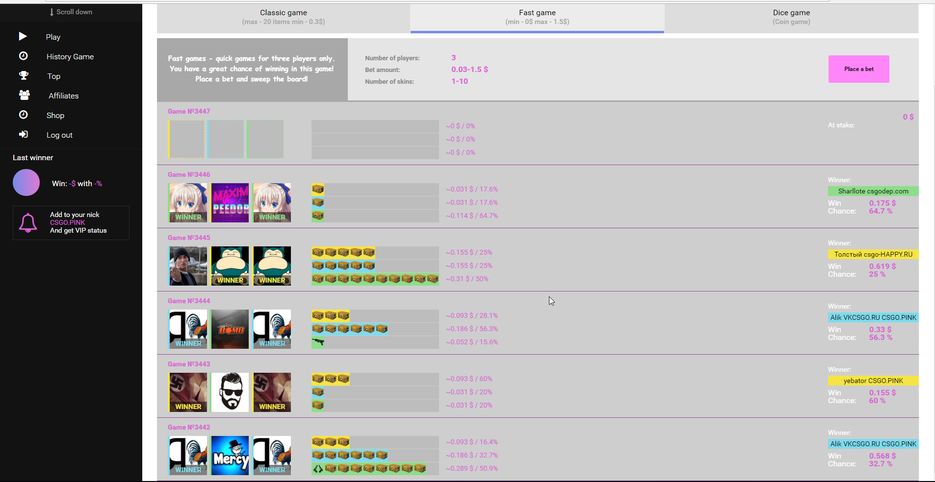Click the Game №3447 title
This screenshot has height=482, width=935.
pyautogui.click(x=188, y=112)
